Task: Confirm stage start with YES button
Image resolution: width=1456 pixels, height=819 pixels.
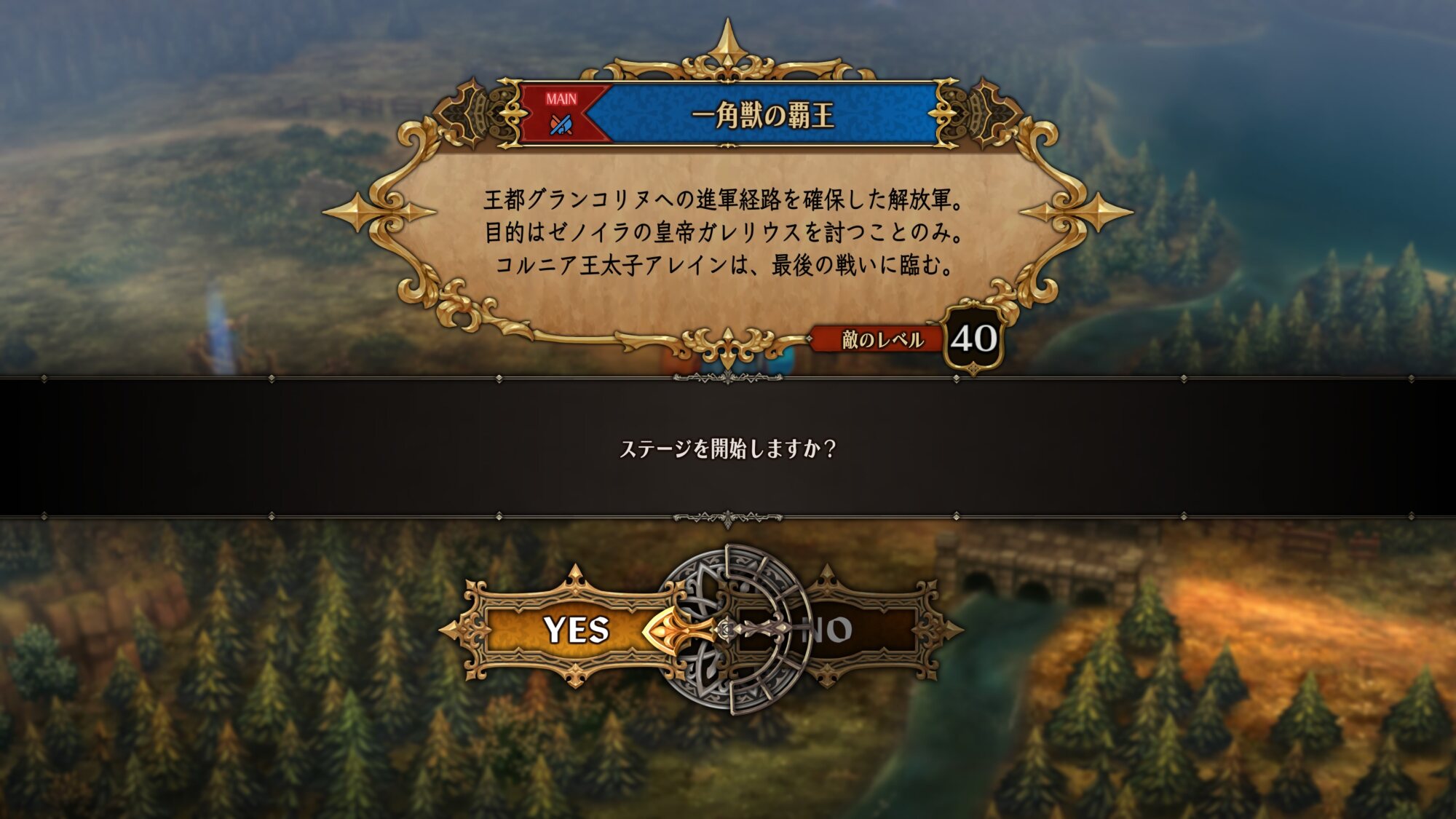Action: point(575,629)
